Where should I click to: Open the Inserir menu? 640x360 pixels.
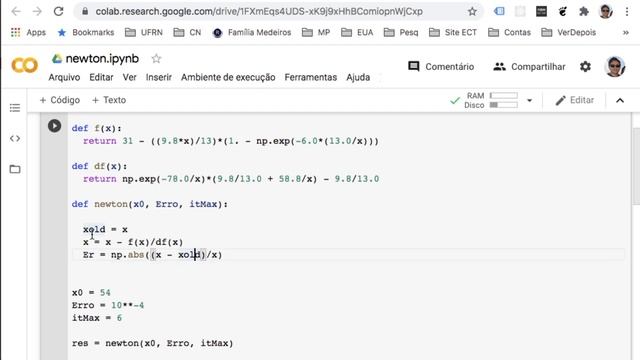(159, 77)
